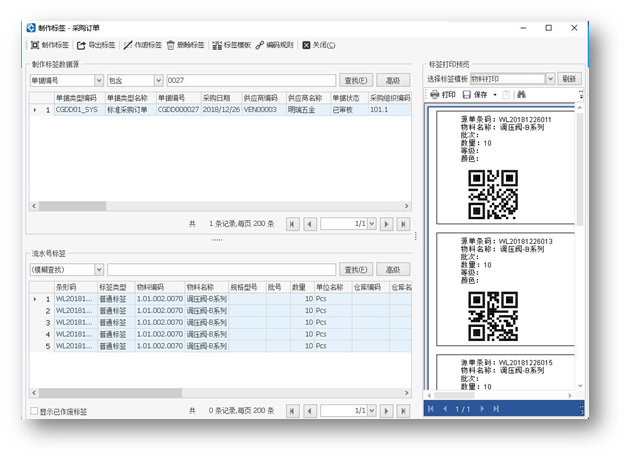631x461 pixels.
Task: Click lower 查找(F) button in 流水号标签
Action: click(x=356, y=269)
